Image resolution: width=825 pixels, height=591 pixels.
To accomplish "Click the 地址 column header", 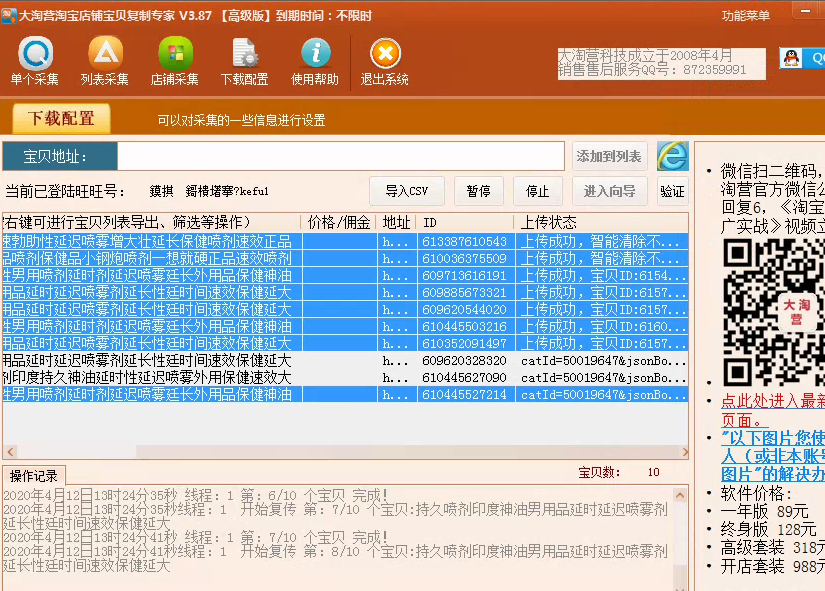I will [x=397, y=223].
